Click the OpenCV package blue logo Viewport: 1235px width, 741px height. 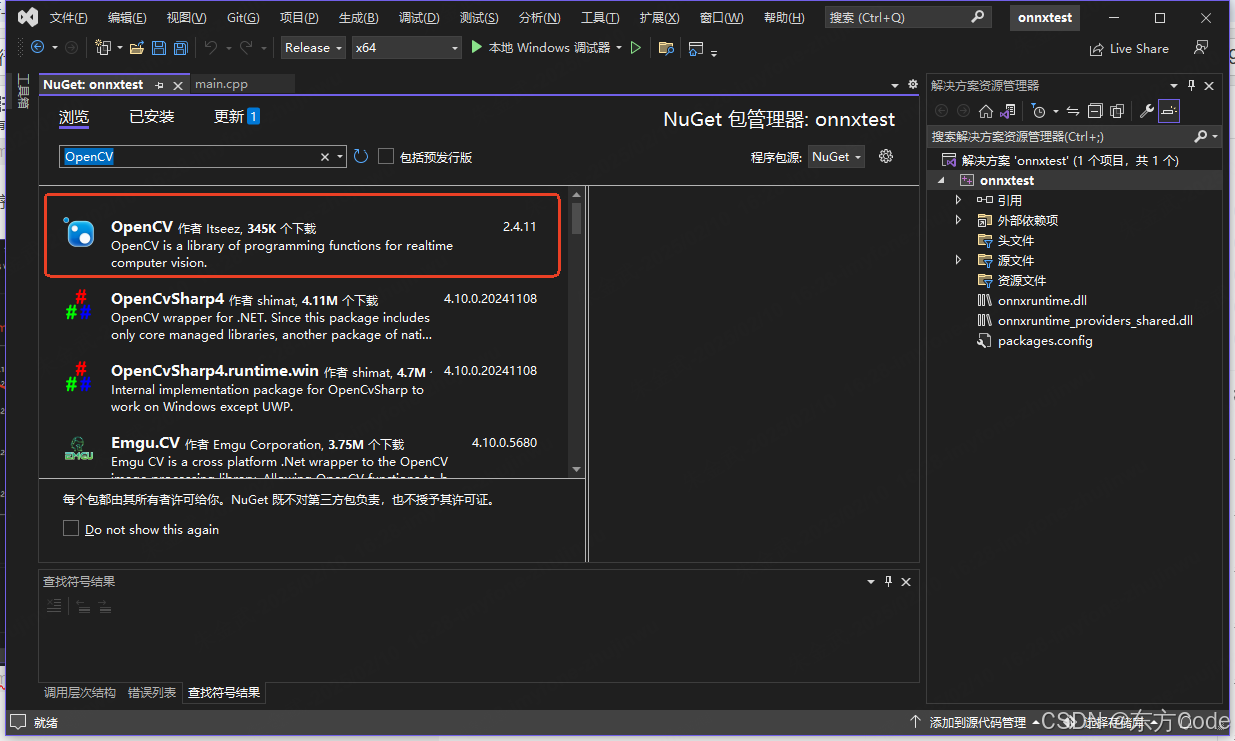pyautogui.click(x=79, y=232)
